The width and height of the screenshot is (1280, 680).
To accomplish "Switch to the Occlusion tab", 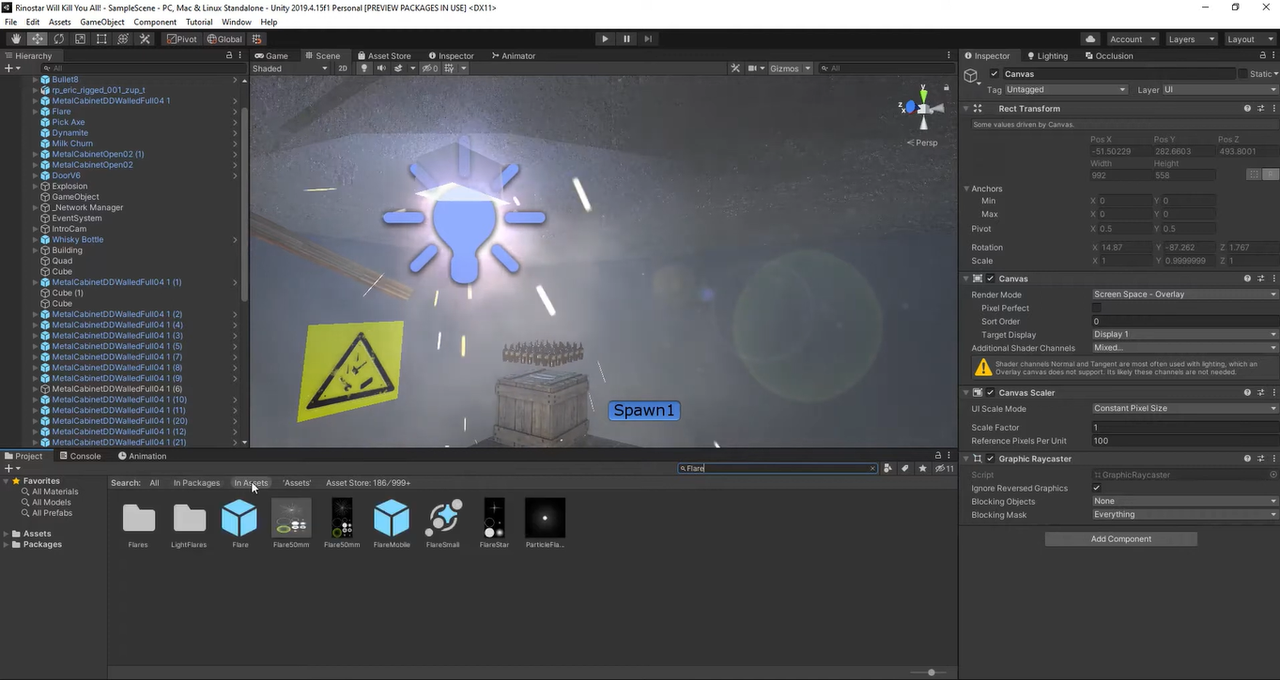I will coord(1109,56).
